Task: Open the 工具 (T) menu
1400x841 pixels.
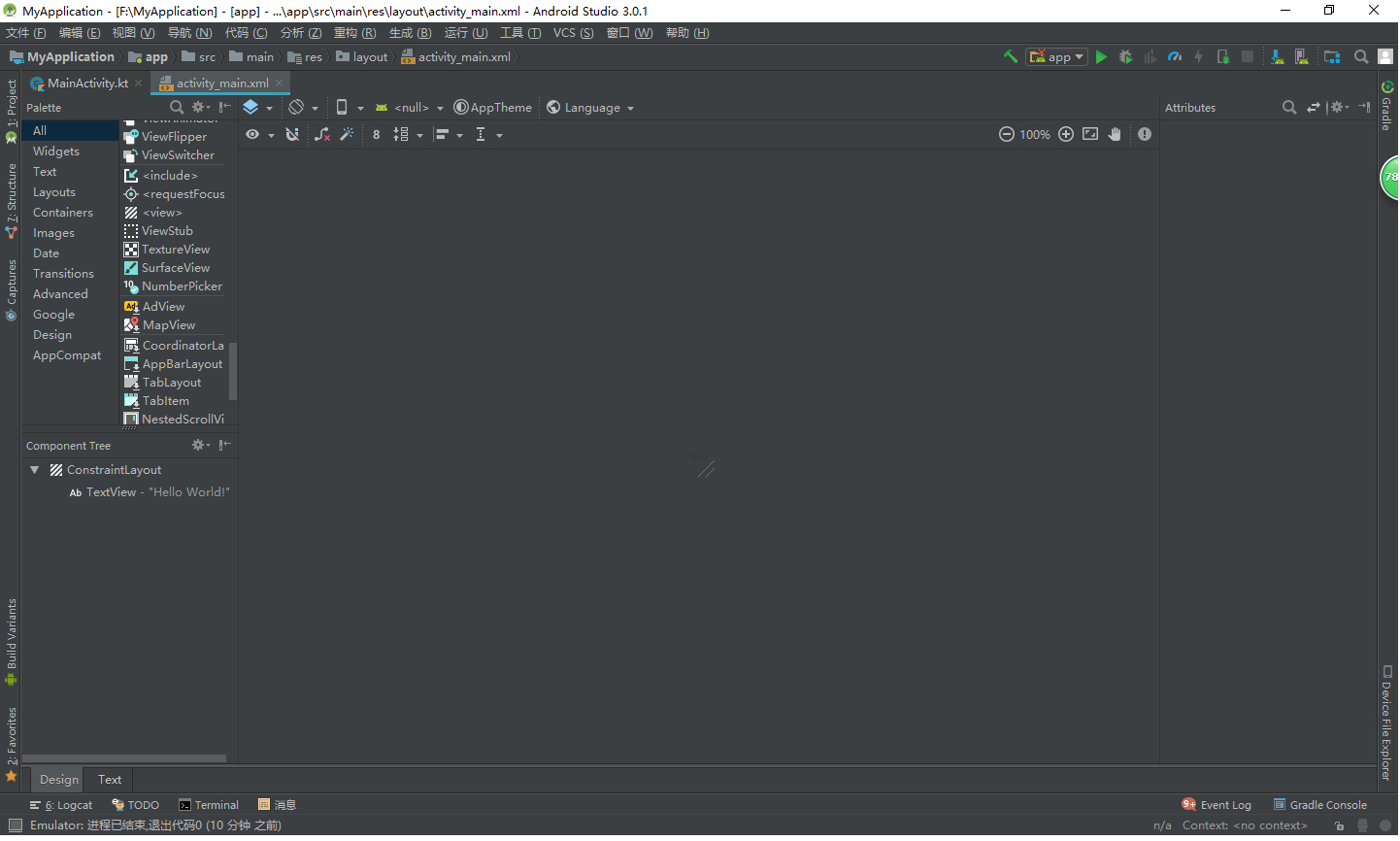Action: [520, 33]
